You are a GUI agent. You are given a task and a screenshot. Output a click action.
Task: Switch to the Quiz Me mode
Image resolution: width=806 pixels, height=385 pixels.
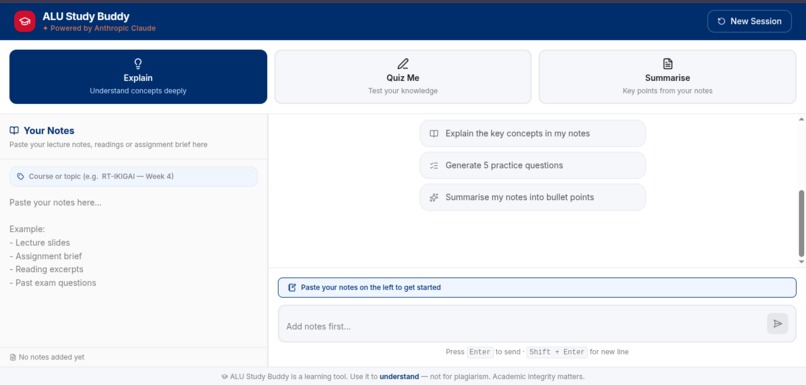tap(403, 77)
